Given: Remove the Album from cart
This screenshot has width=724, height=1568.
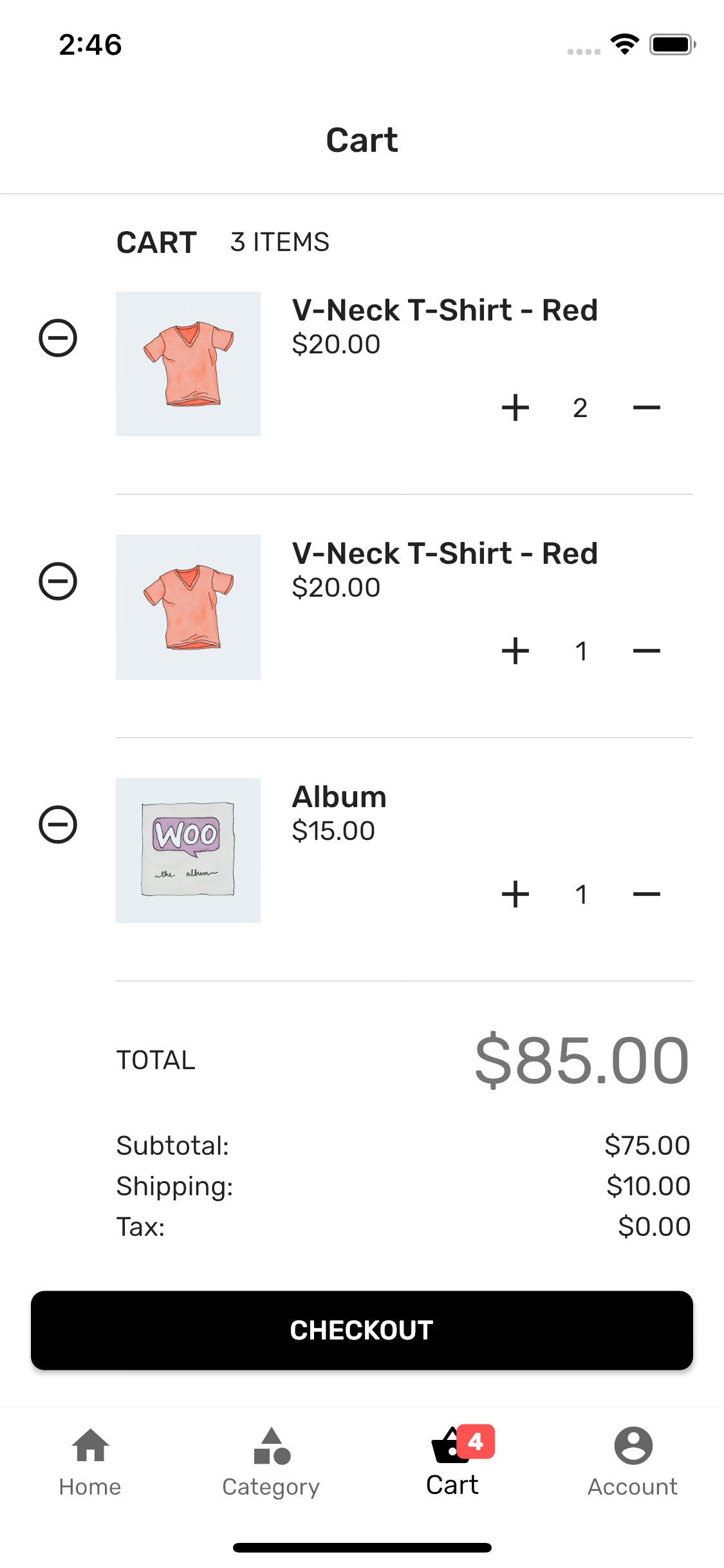Looking at the screenshot, I should pyautogui.click(x=58, y=825).
